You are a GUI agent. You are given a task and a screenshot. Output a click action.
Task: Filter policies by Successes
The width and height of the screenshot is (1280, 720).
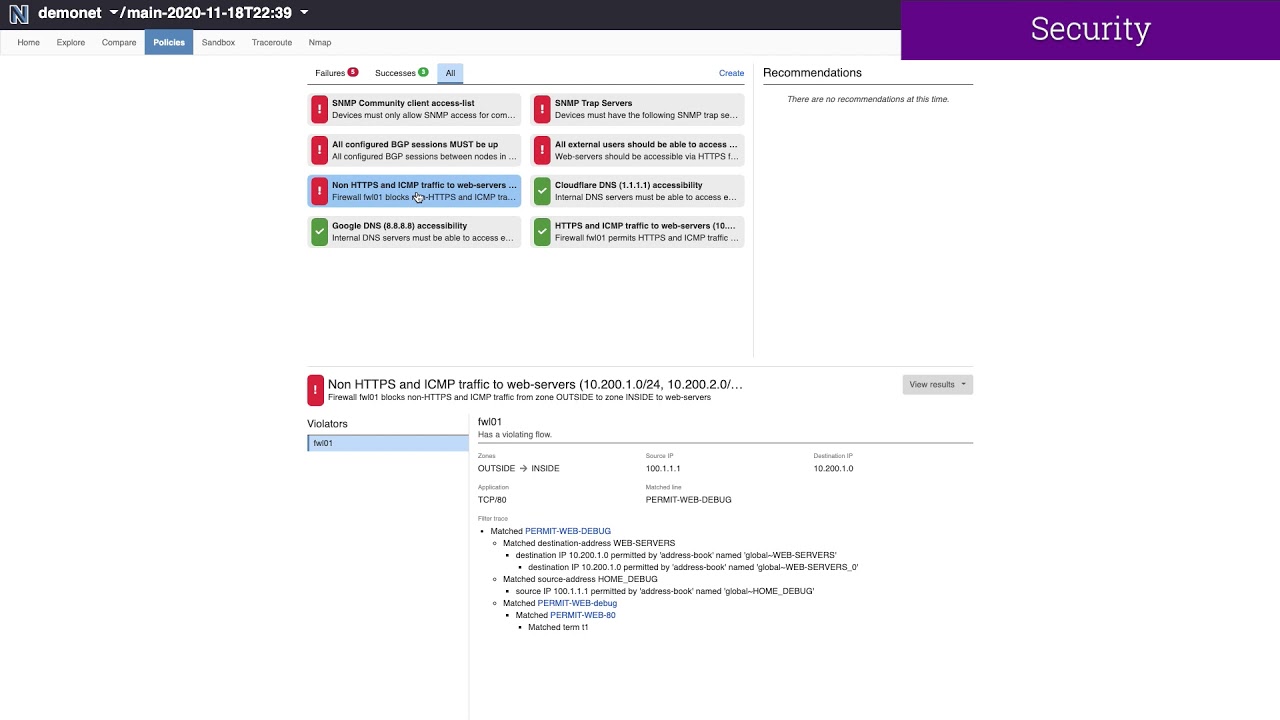tap(401, 73)
